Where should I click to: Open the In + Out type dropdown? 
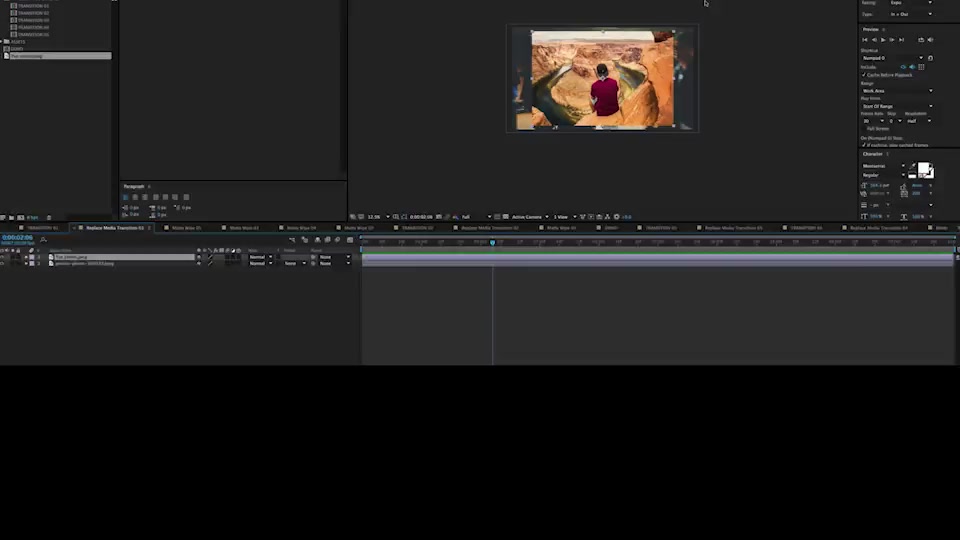[911, 14]
